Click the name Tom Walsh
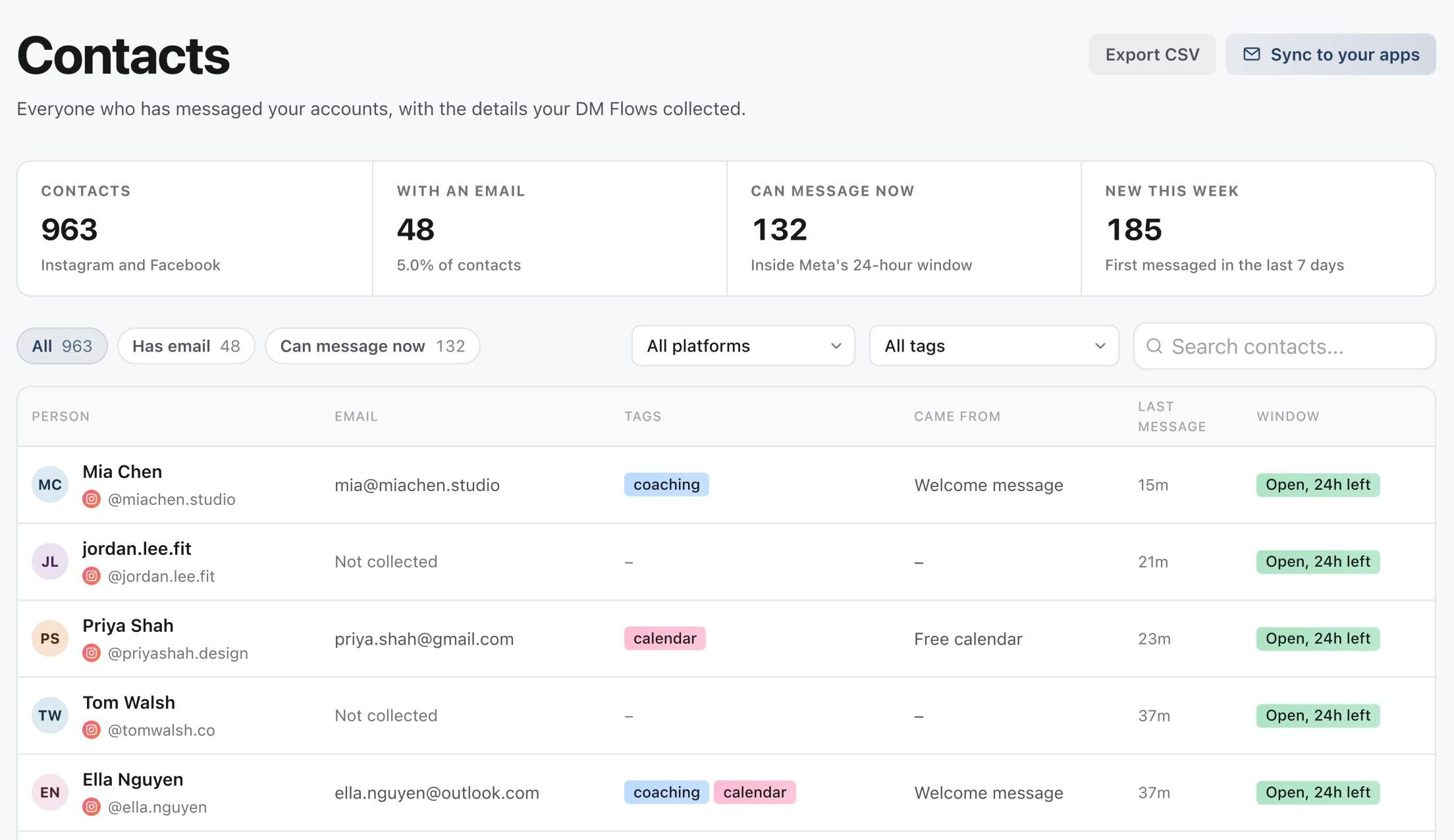The image size is (1454, 840). pos(128,702)
